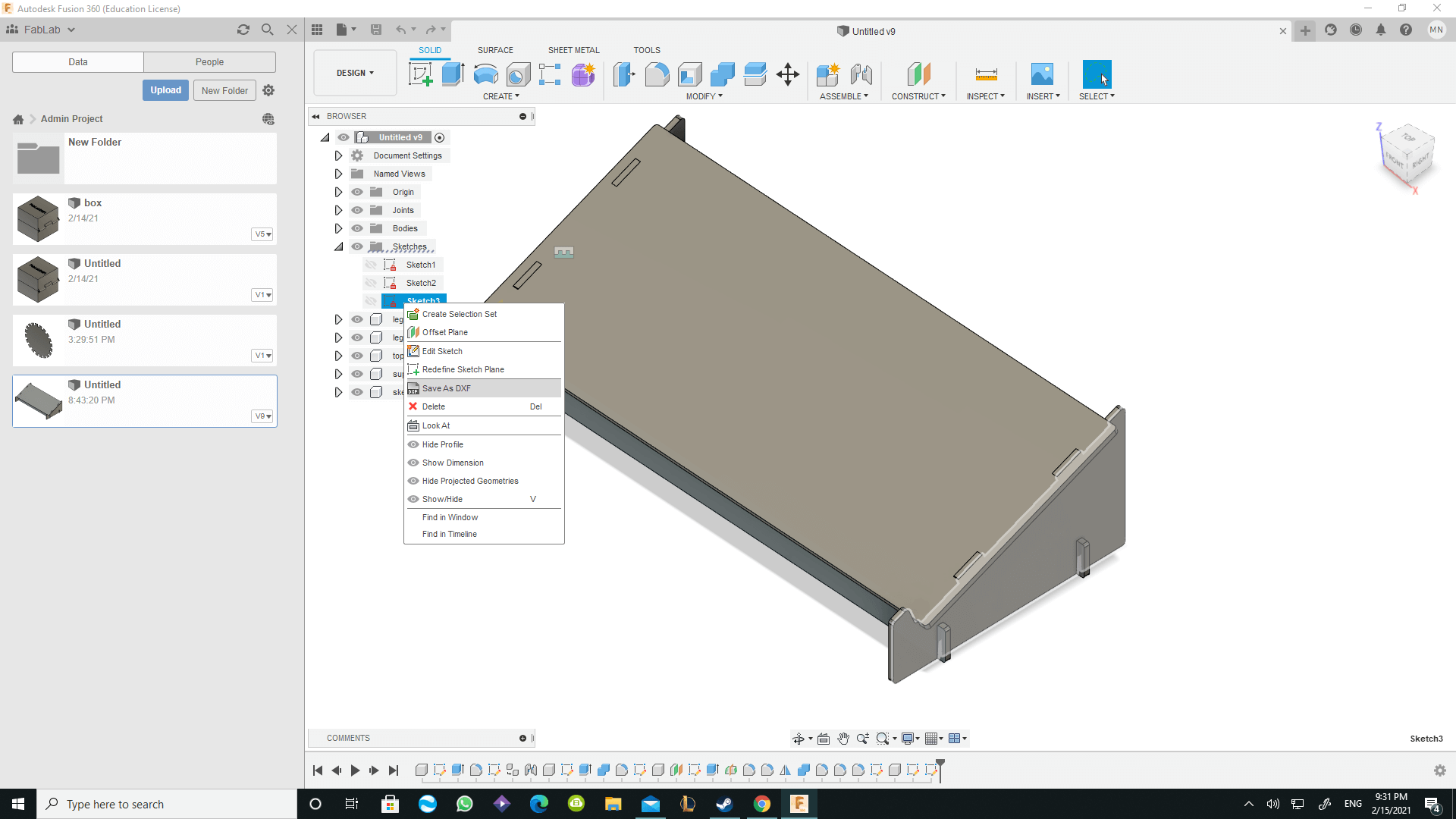Choose Edit Sketch from context menu
1456x819 pixels.
[484, 351]
